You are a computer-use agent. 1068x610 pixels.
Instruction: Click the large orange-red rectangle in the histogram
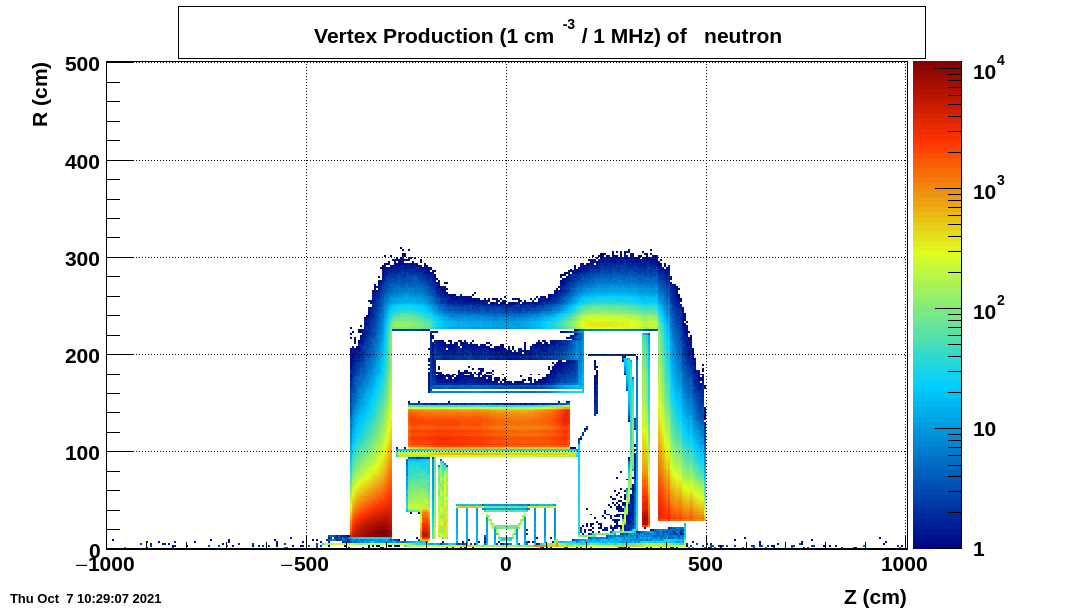click(489, 427)
